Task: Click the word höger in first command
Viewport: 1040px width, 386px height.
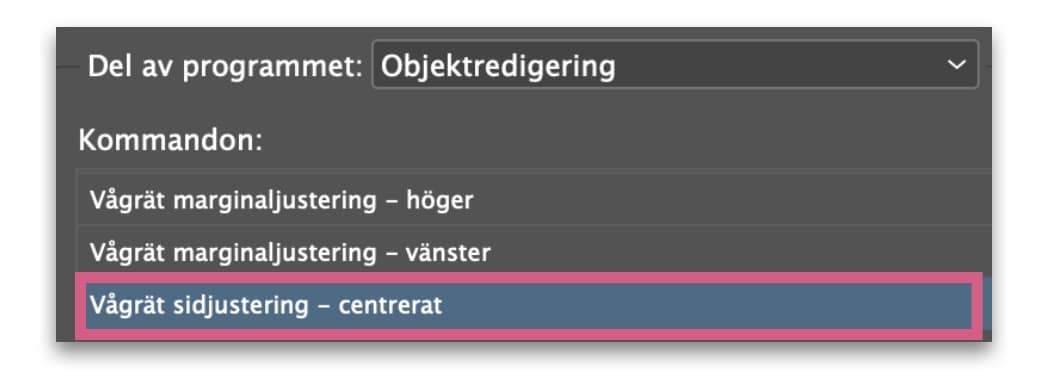Action: (439, 200)
